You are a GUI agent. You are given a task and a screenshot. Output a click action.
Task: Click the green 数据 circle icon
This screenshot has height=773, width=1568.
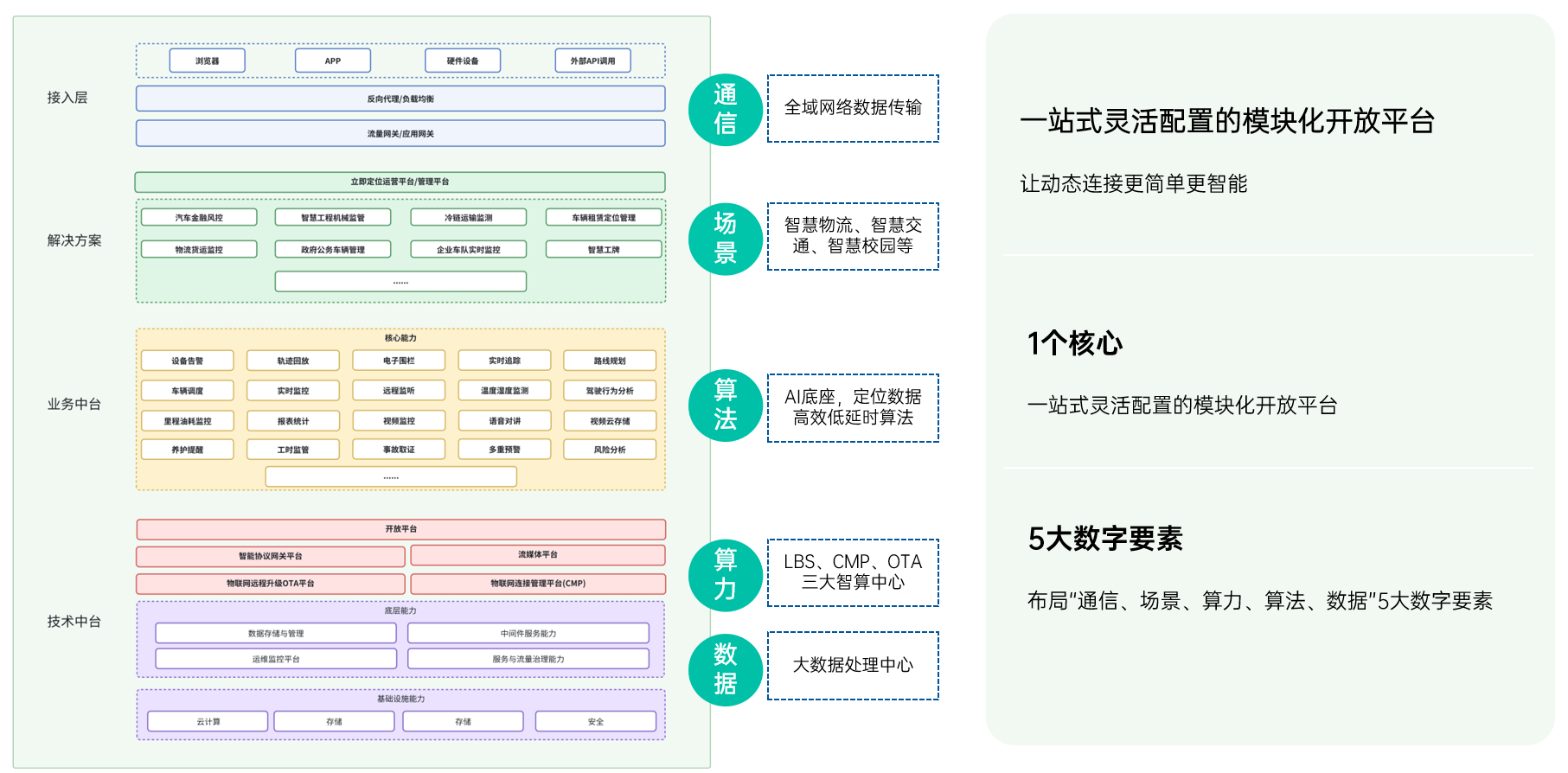pos(725,668)
